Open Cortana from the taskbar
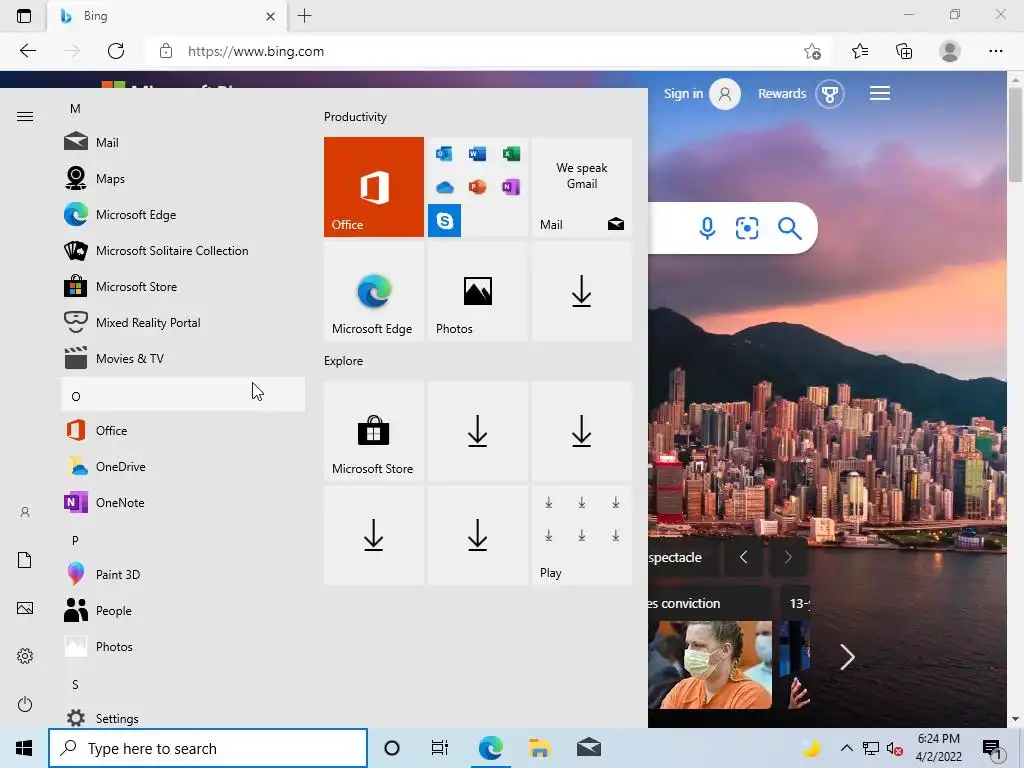Viewport: 1024px width, 768px height. click(x=392, y=748)
